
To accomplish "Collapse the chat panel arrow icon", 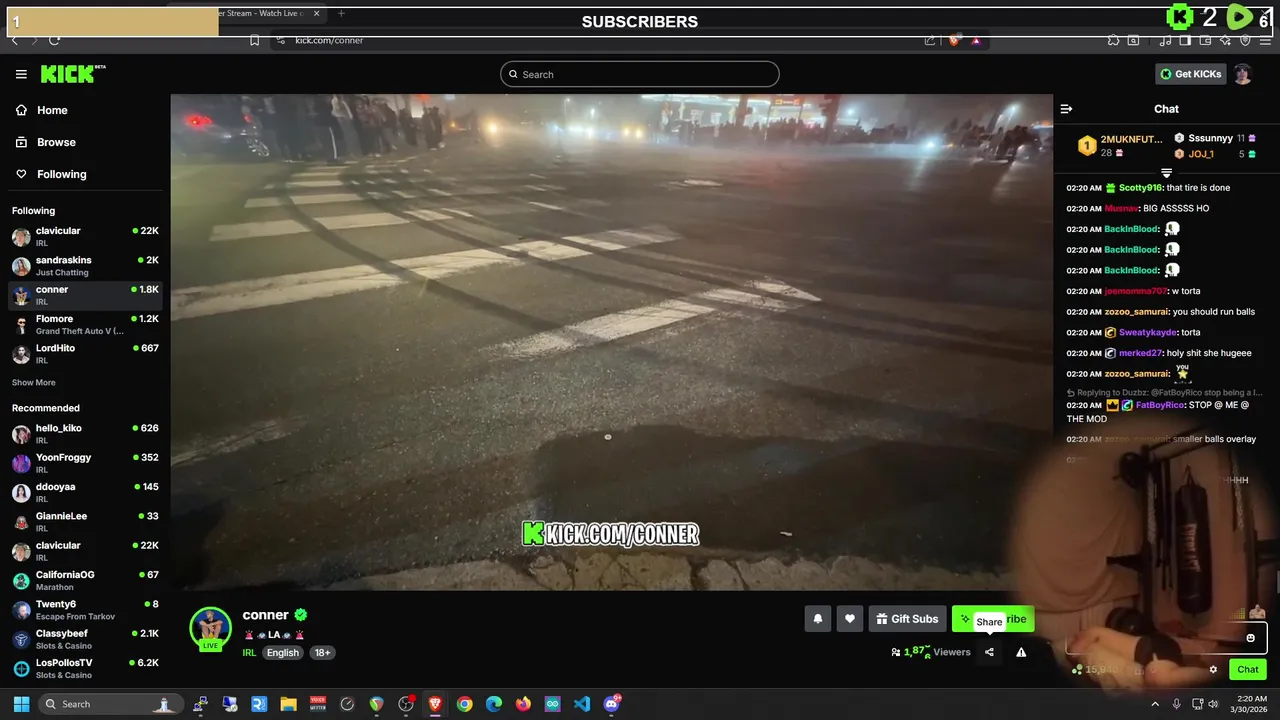I will [x=1066, y=109].
